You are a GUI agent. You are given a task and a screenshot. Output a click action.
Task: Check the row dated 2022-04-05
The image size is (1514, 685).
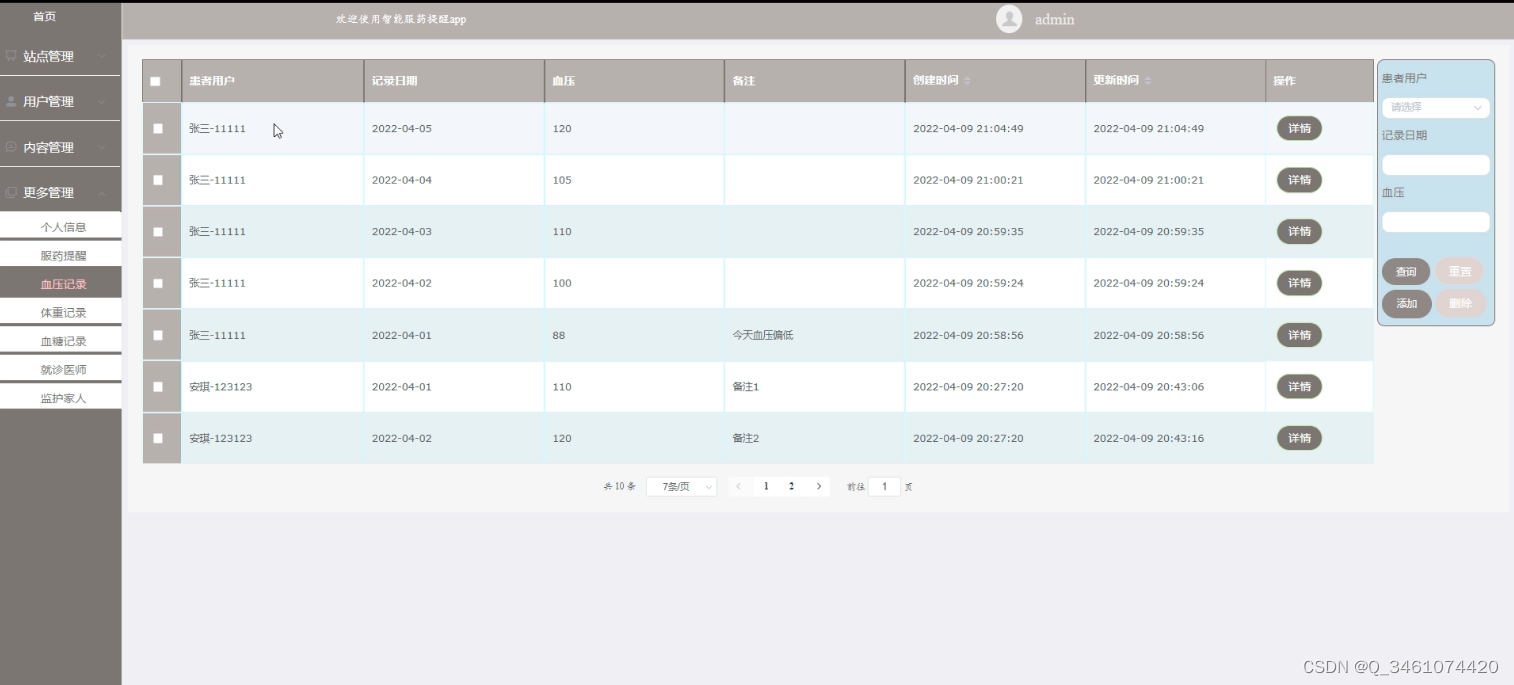pyautogui.click(x=158, y=128)
